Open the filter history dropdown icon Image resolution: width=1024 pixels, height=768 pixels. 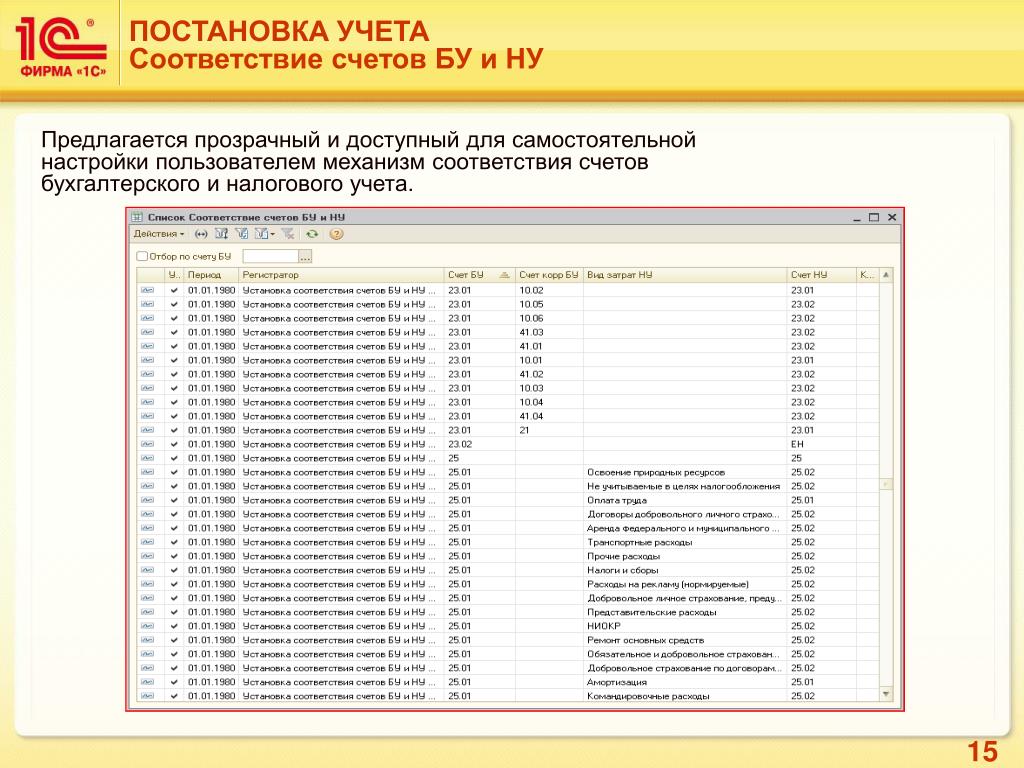tap(264, 234)
